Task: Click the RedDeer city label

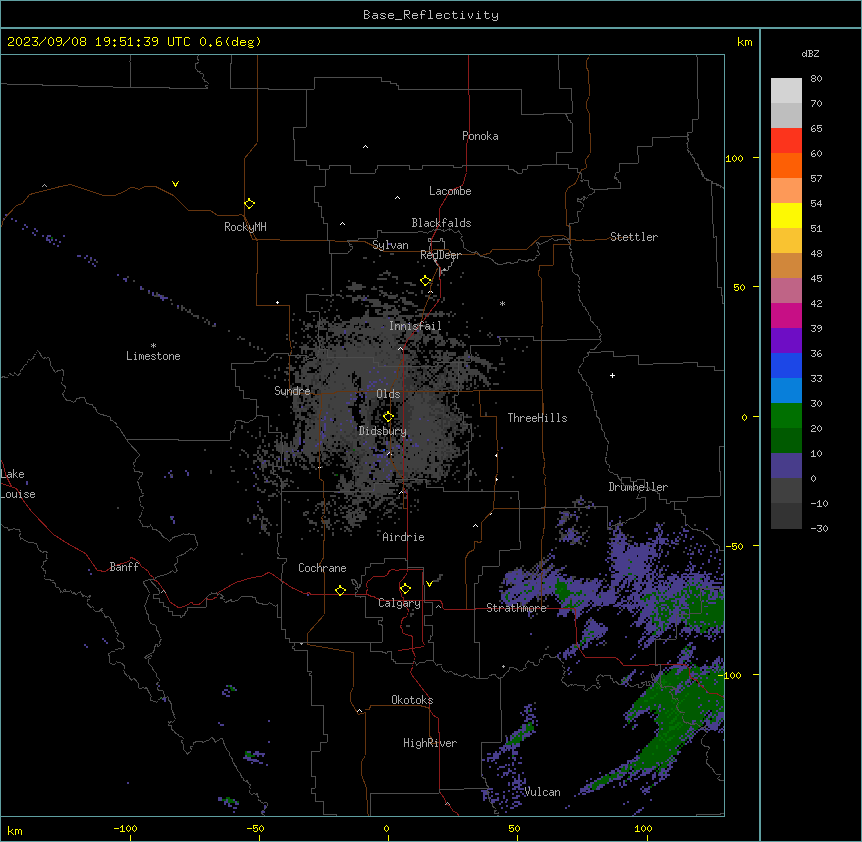Action: tap(440, 255)
